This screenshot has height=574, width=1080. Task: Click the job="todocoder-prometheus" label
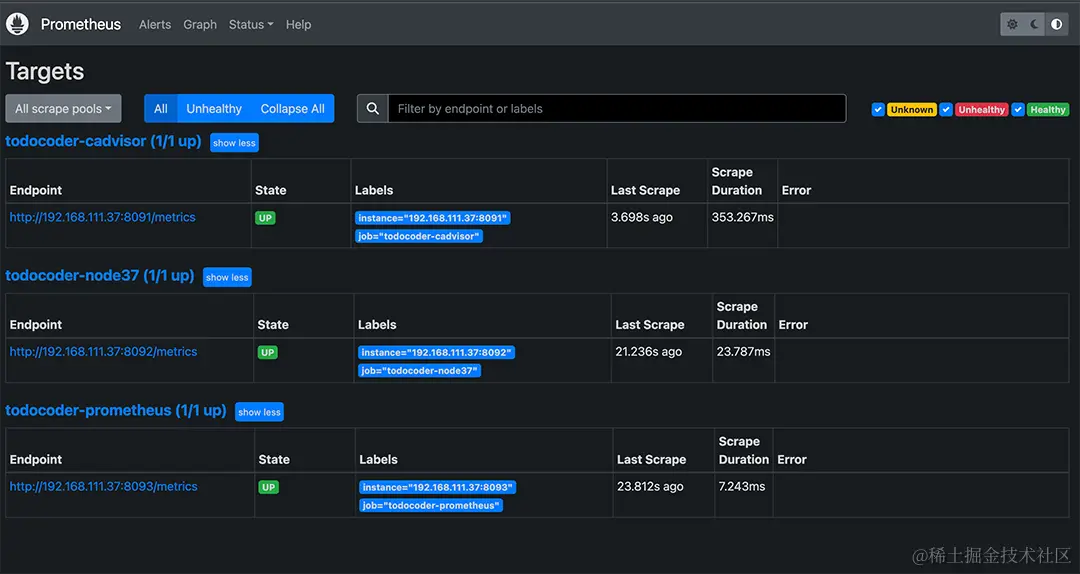tap(431, 506)
